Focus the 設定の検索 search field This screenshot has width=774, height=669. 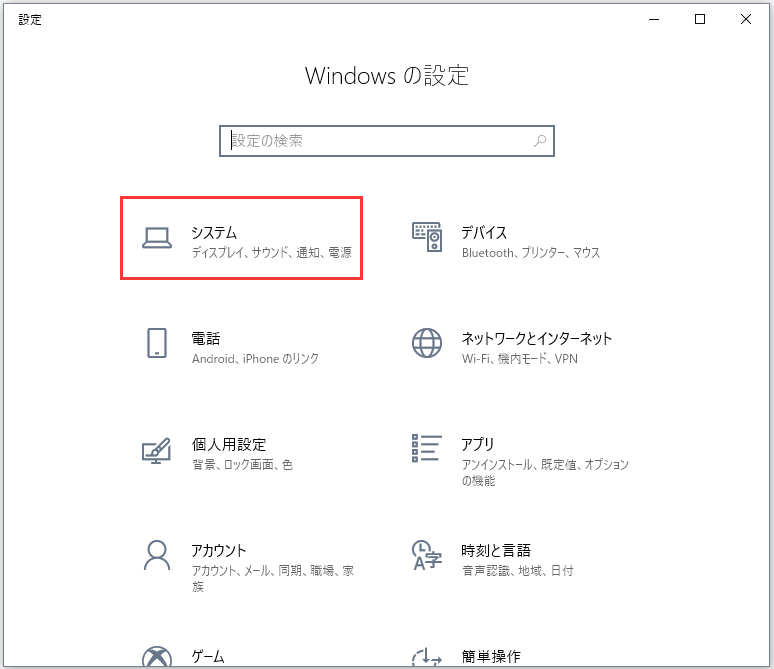point(387,141)
